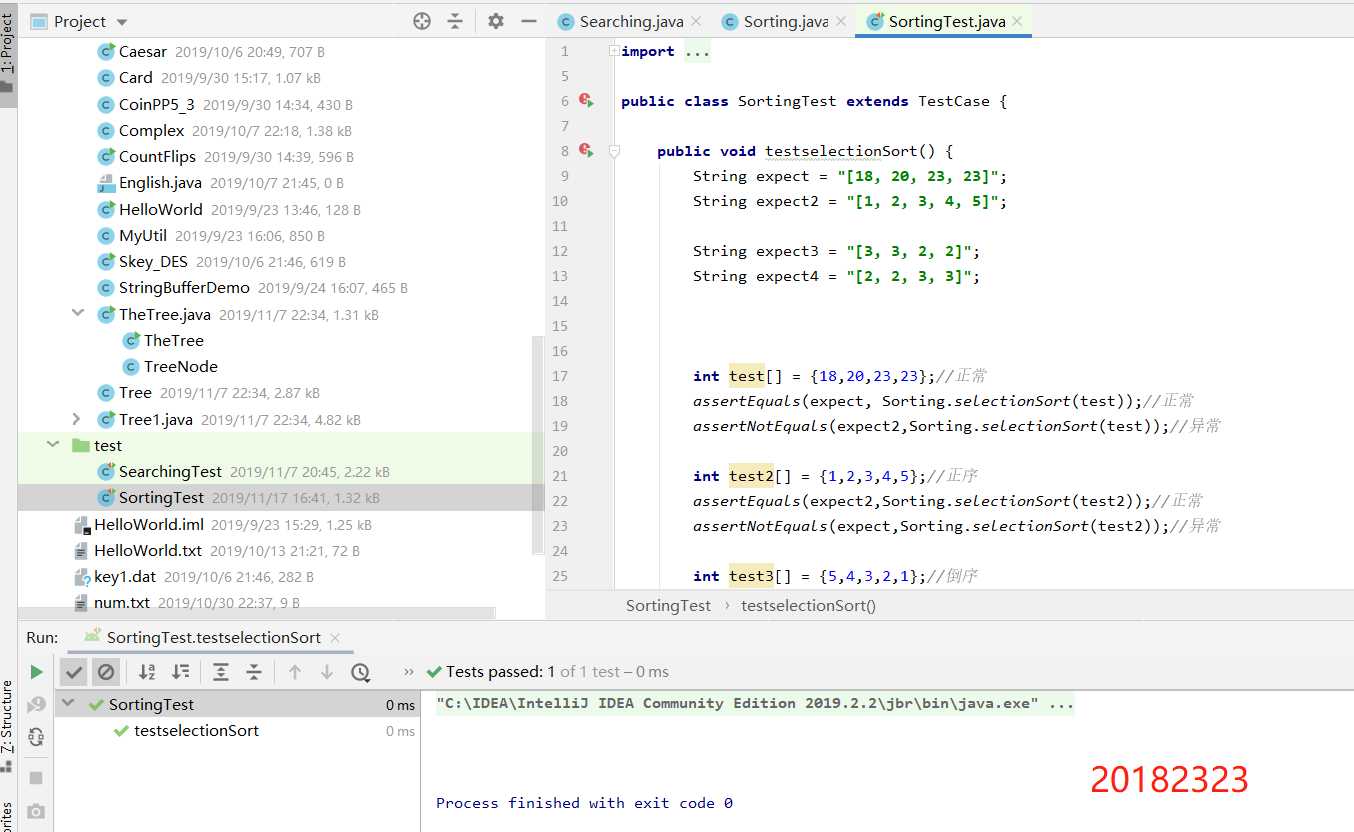The image size is (1354, 832).
Task: Rerun the test with the green Run arrow
Action: pos(36,672)
